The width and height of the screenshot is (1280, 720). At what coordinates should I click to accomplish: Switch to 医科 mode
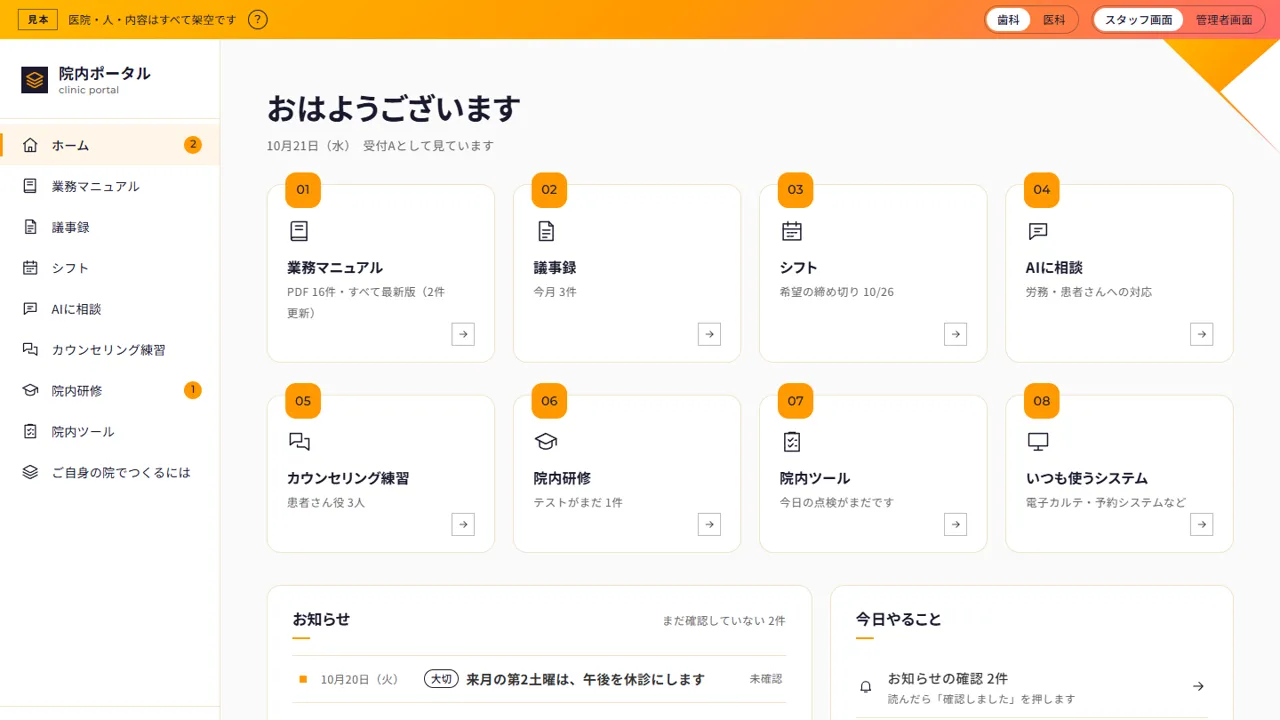(1054, 20)
